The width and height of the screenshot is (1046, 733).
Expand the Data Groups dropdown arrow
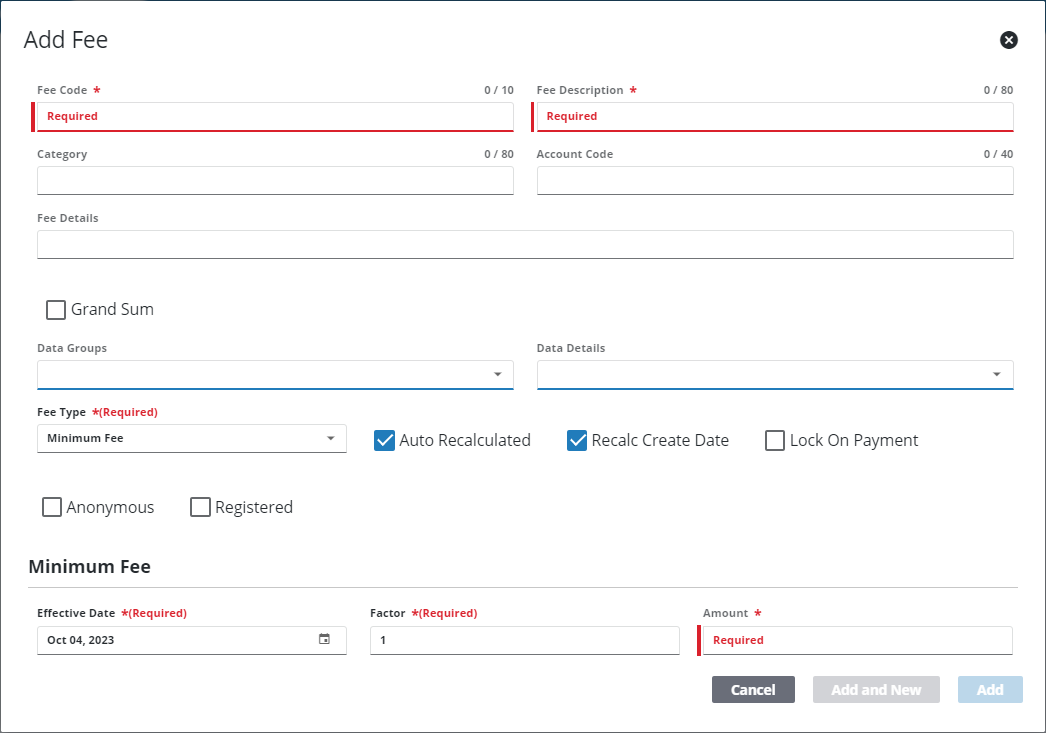tap(498, 374)
